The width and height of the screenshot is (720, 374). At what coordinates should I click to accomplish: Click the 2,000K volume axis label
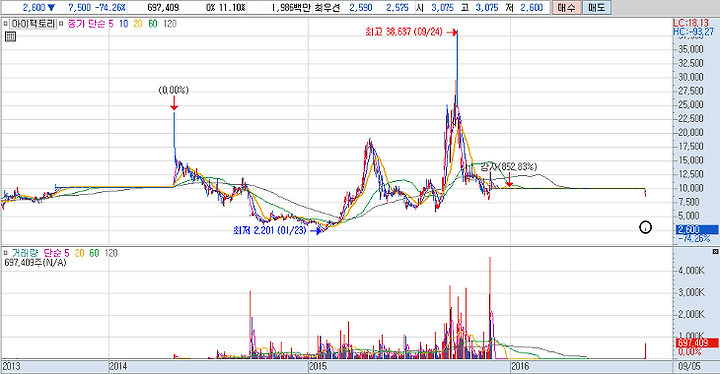click(691, 314)
